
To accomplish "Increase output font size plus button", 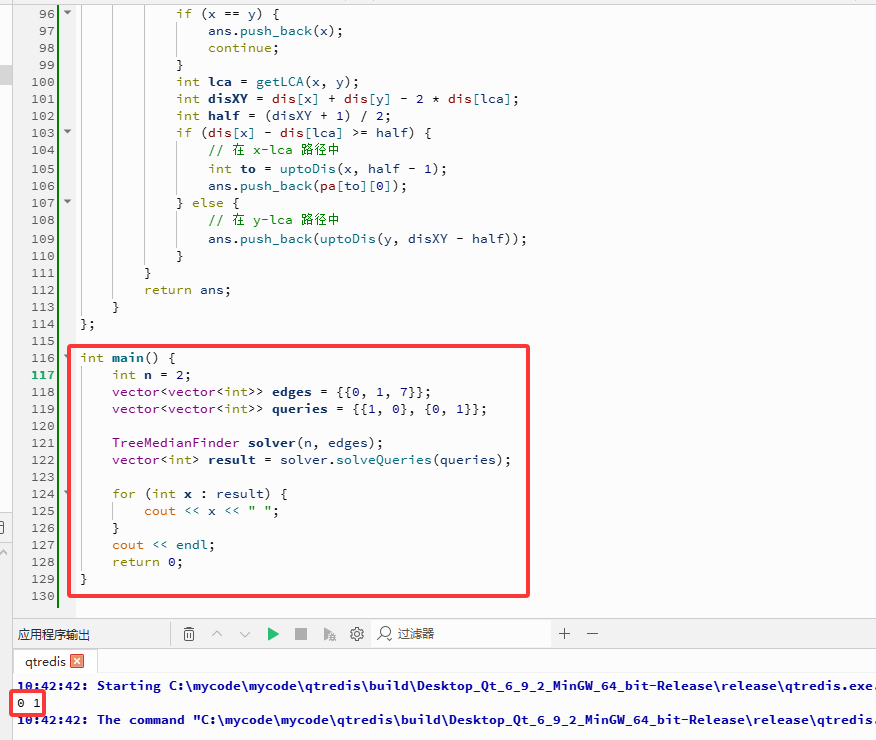I will [564, 633].
